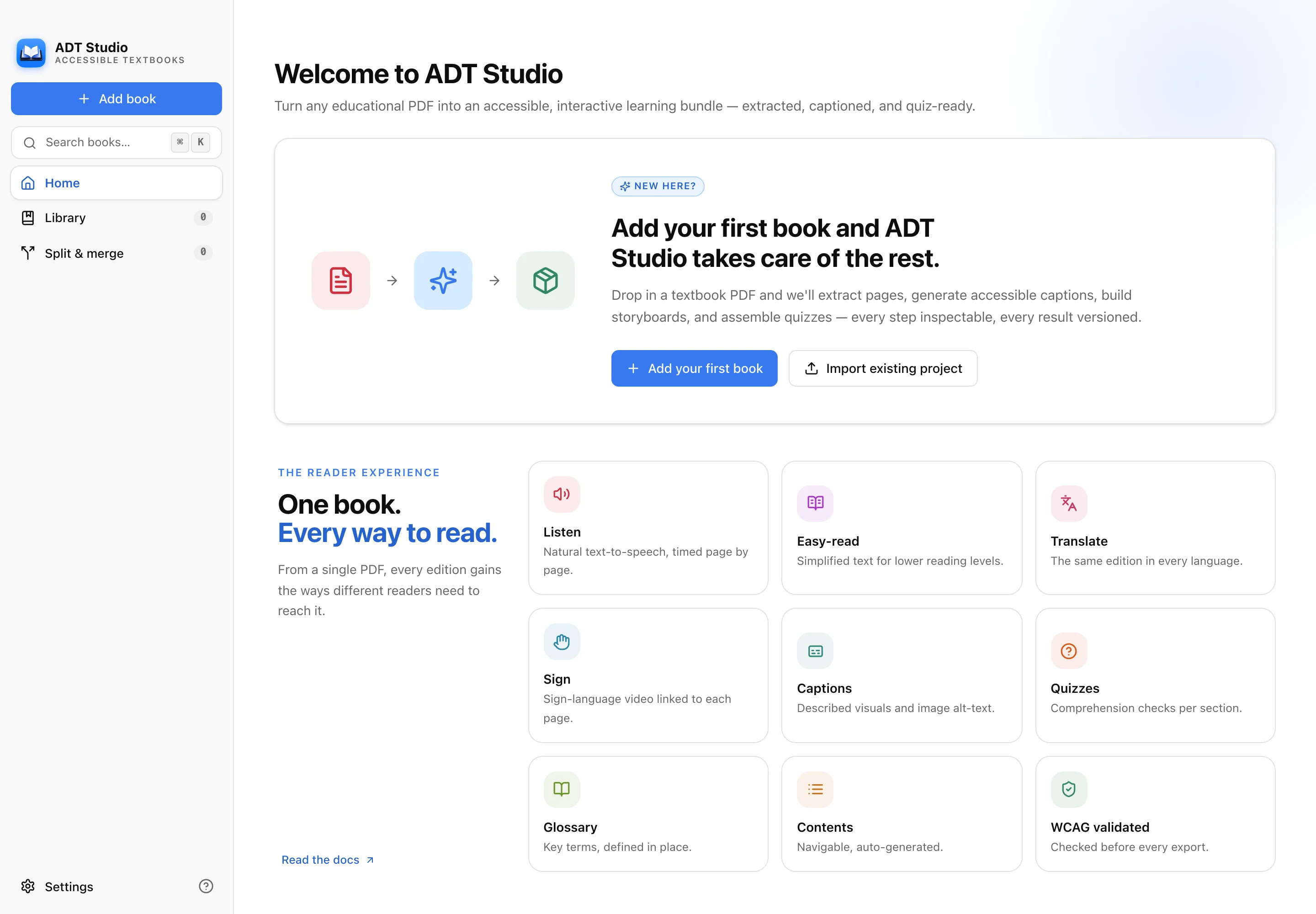The image size is (1316, 914).
Task: Click the plus icon in Add your first book
Action: click(x=633, y=368)
